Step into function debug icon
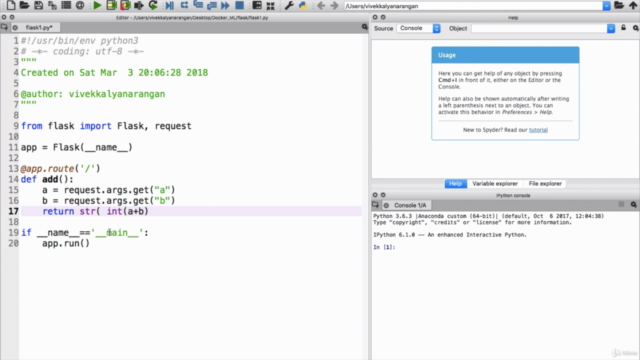Viewport: 640px width, 360px height. (198, 5)
